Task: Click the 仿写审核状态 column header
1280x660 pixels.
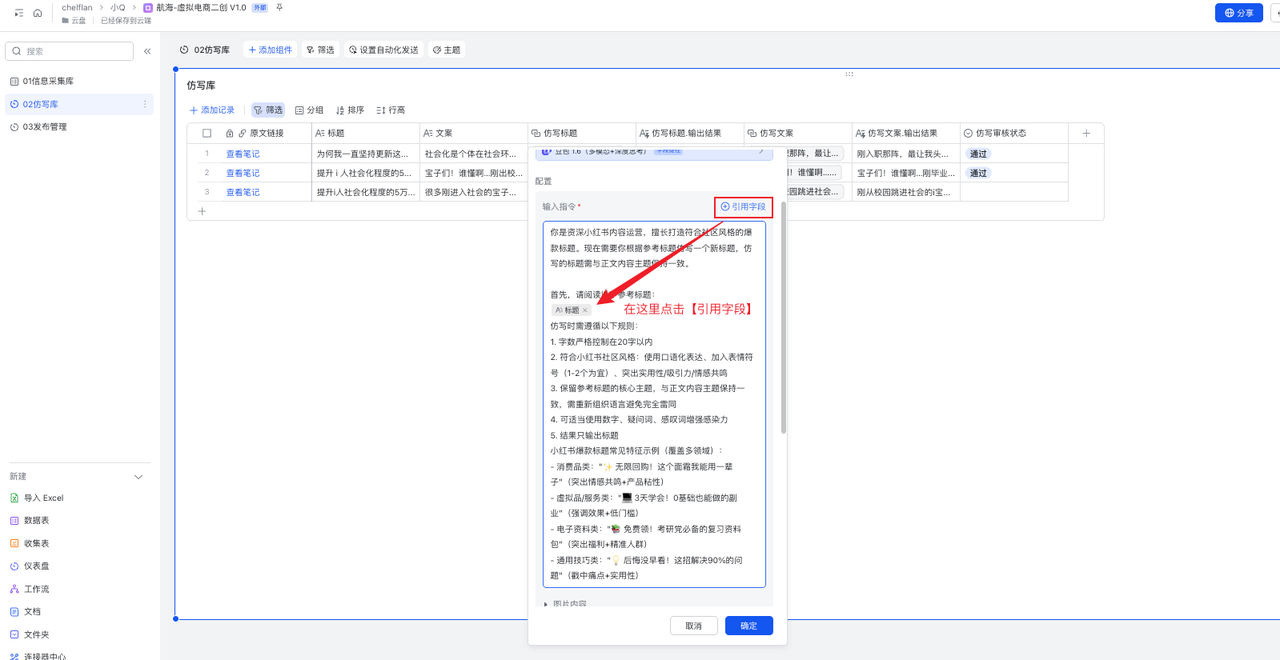Action: coord(1014,133)
